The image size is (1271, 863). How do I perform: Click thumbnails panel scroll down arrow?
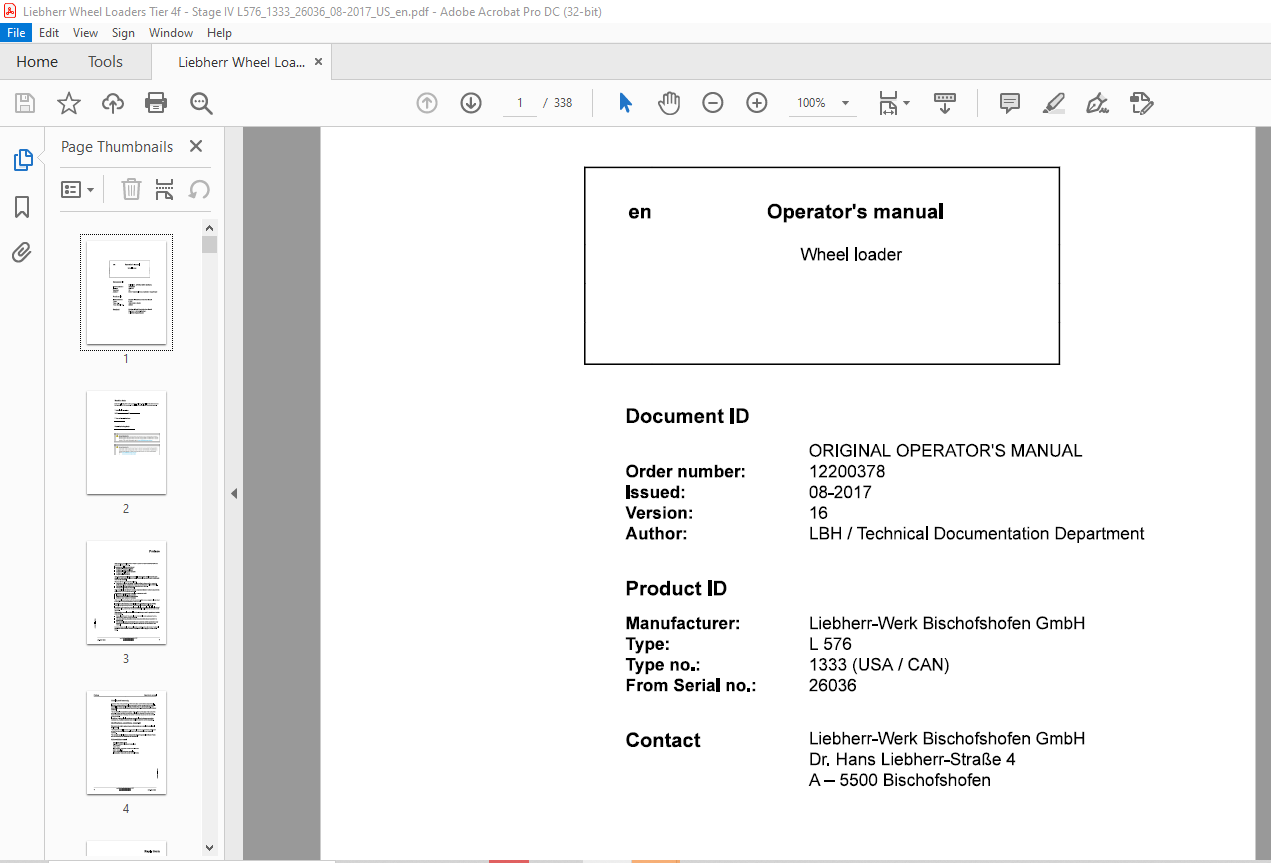(209, 847)
